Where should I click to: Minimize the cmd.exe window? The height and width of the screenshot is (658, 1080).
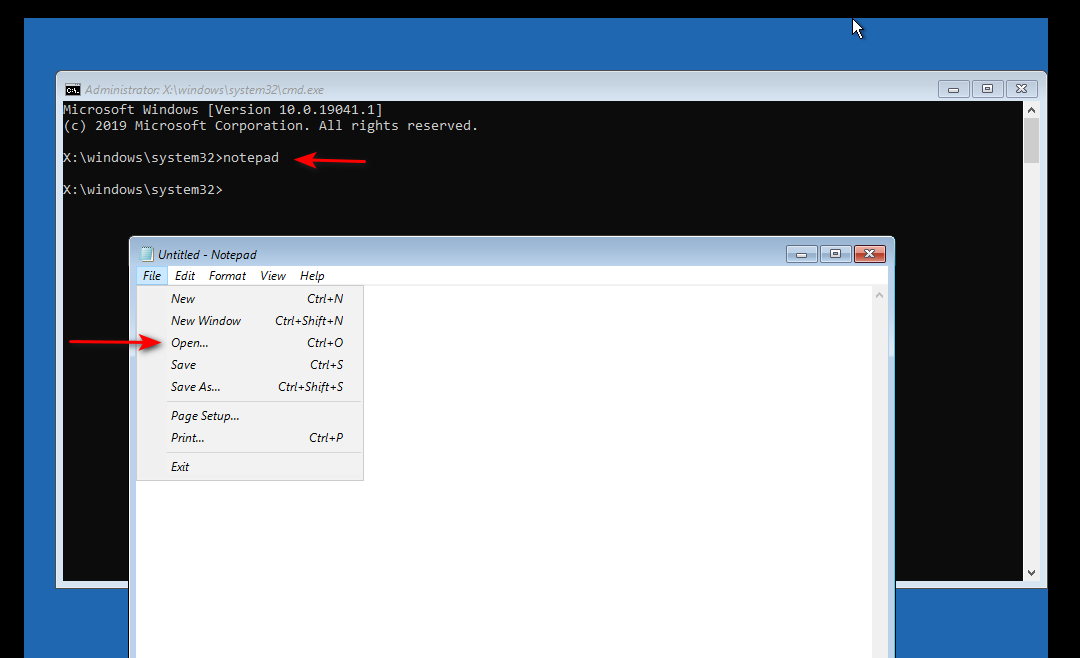tap(953, 89)
